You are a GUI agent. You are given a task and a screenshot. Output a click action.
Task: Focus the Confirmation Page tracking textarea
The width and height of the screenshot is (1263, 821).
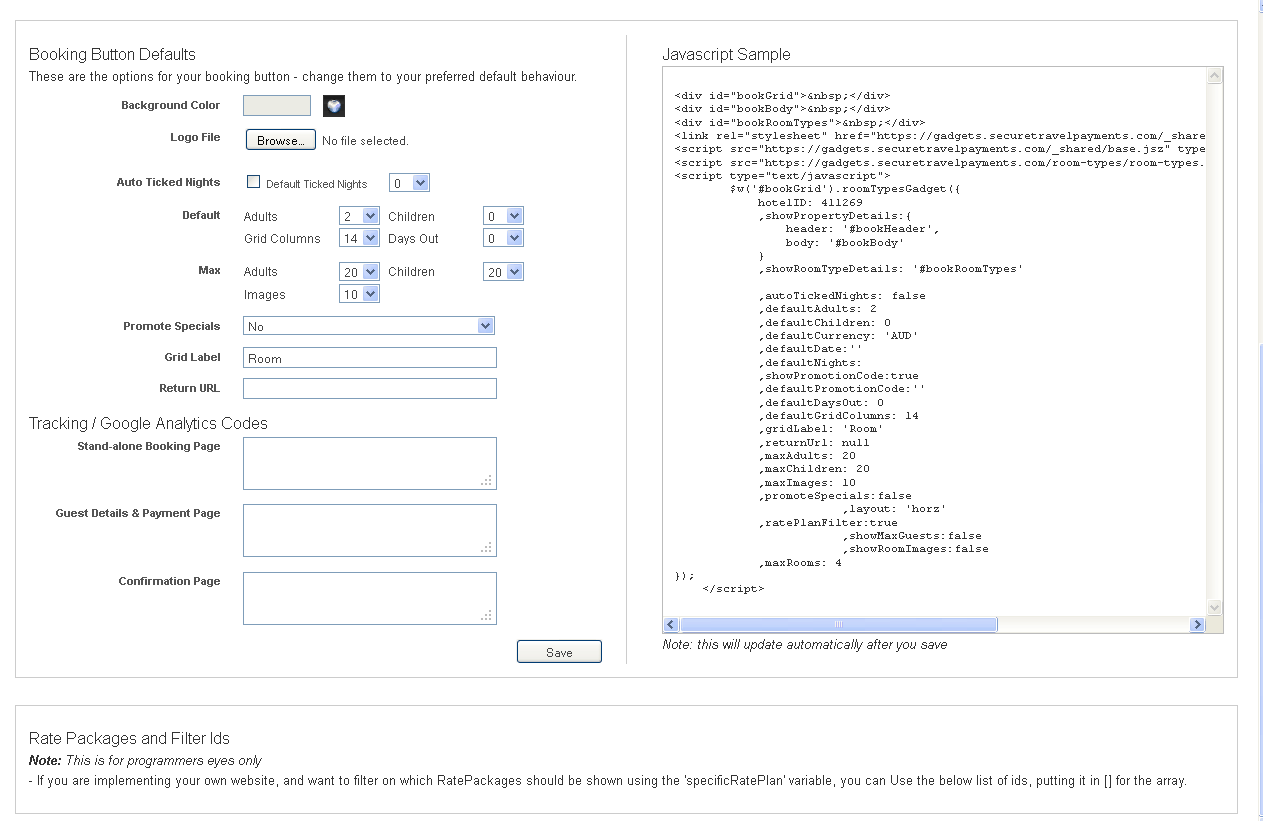[x=370, y=598]
